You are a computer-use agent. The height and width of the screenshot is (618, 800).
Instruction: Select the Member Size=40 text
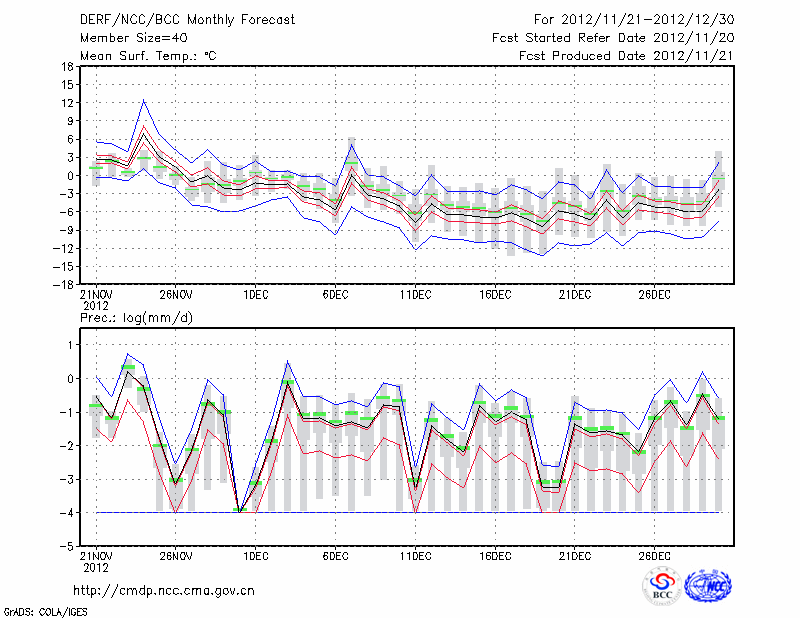130,37
